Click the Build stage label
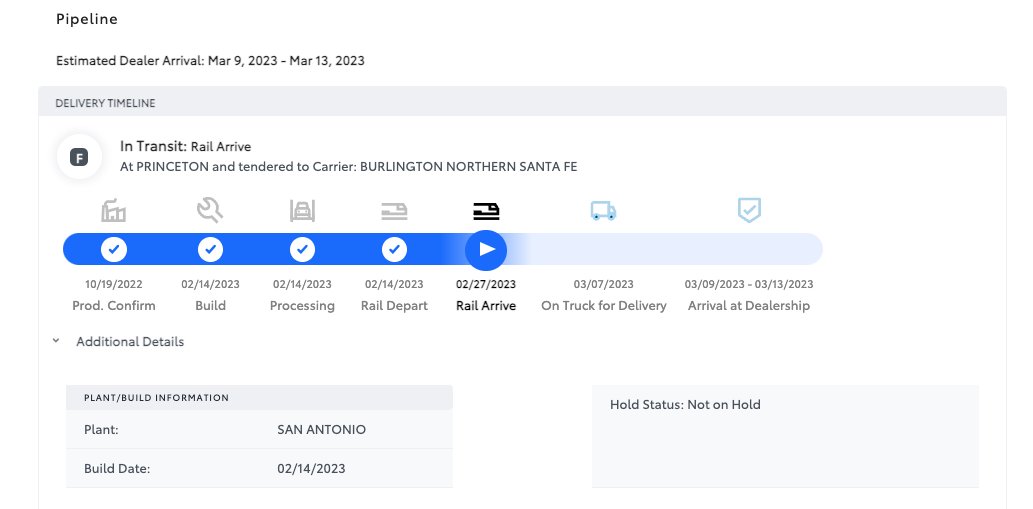 pos(210,306)
